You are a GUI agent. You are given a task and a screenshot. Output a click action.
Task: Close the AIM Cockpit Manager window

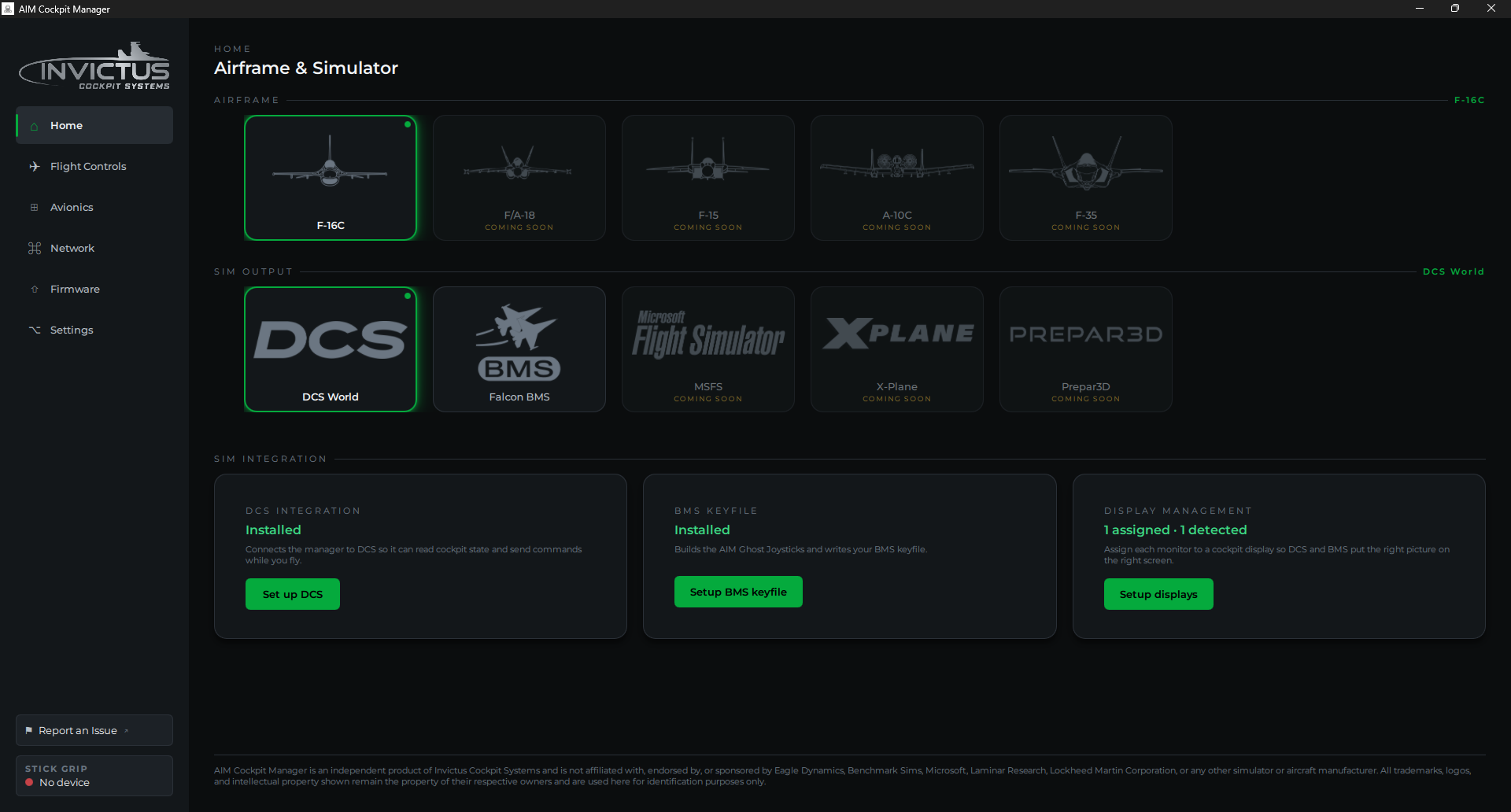click(x=1491, y=9)
